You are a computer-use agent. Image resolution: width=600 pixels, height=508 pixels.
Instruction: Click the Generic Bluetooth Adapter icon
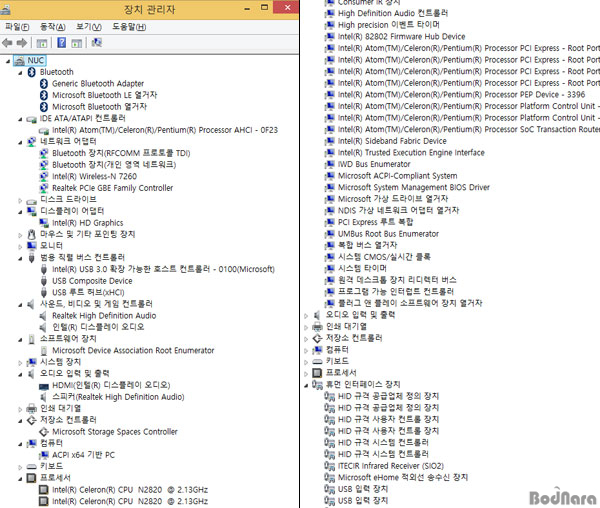point(44,83)
